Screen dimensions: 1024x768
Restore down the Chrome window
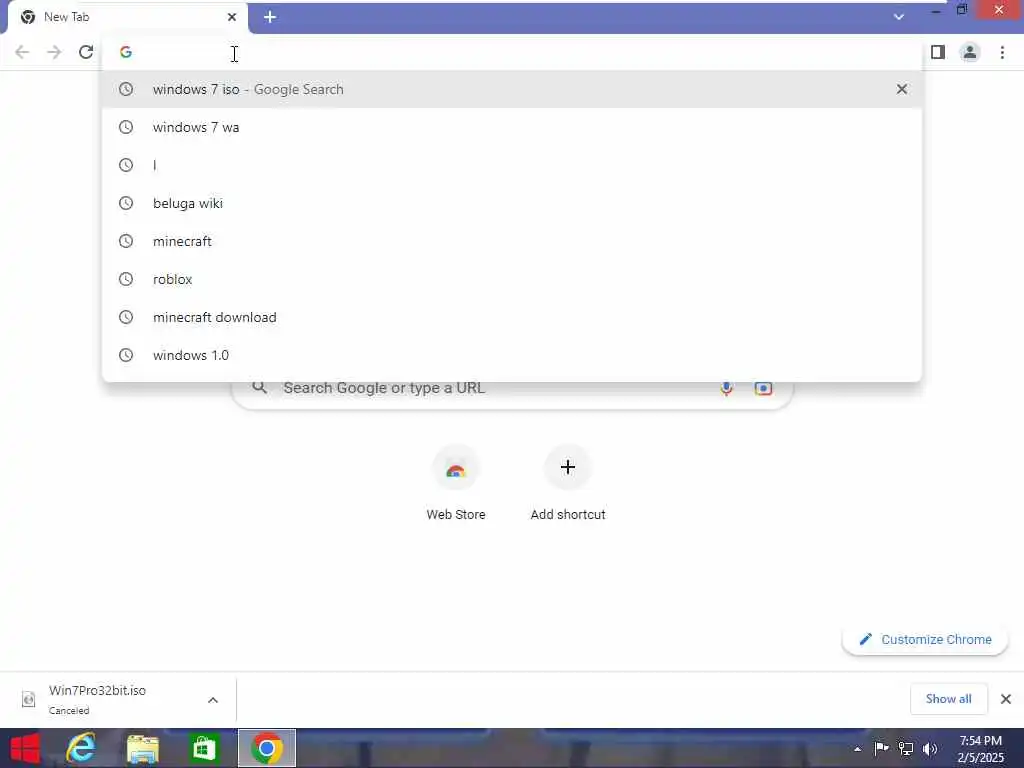pos(962,10)
